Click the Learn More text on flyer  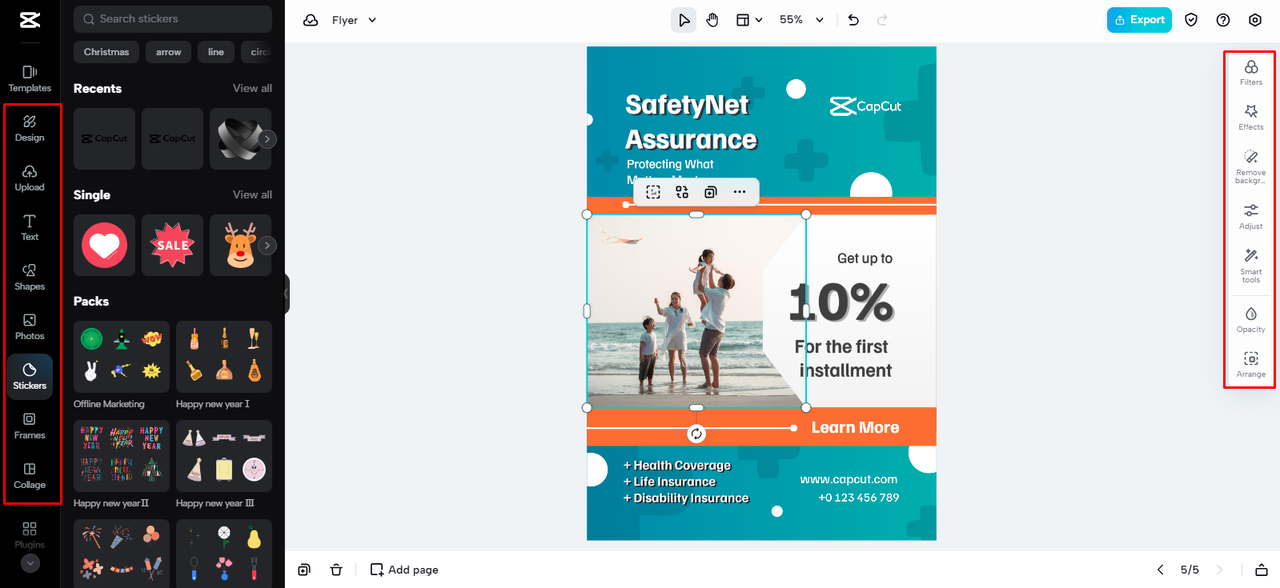click(x=855, y=427)
